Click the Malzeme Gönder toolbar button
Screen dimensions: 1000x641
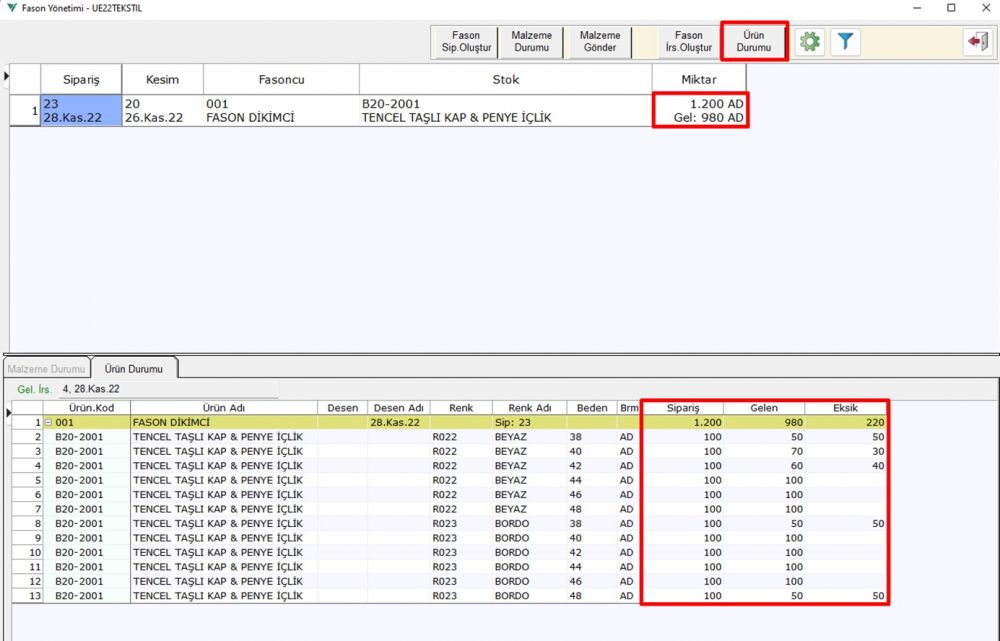[600, 42]
